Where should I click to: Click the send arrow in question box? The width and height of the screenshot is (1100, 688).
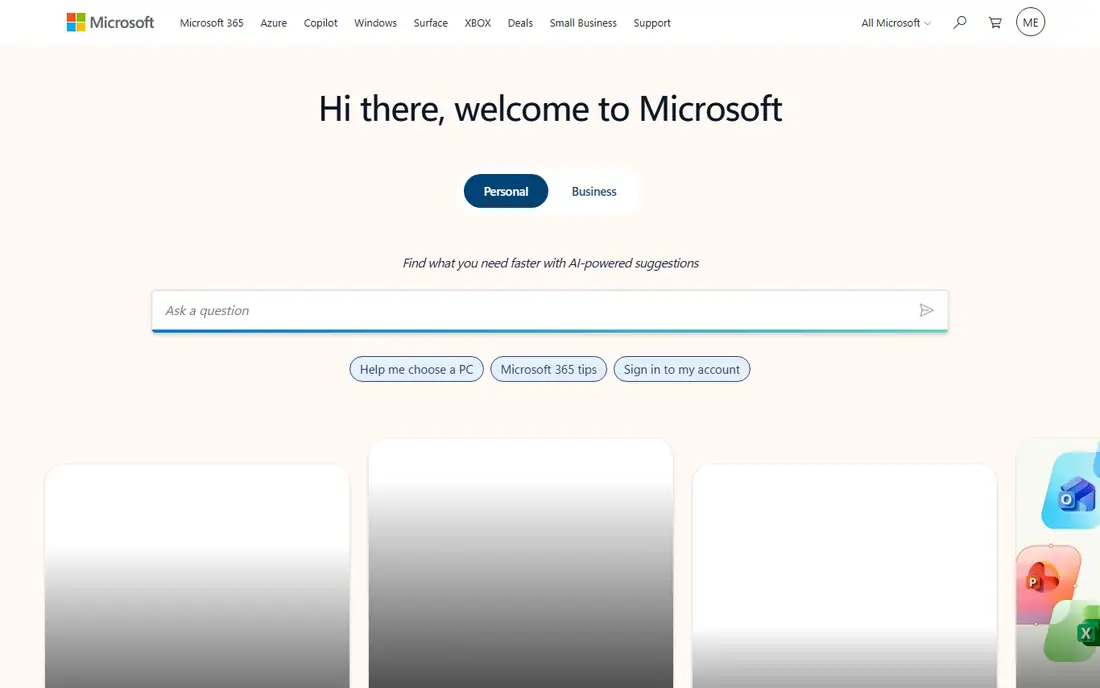pyautogui.click(x=926, y=310)
